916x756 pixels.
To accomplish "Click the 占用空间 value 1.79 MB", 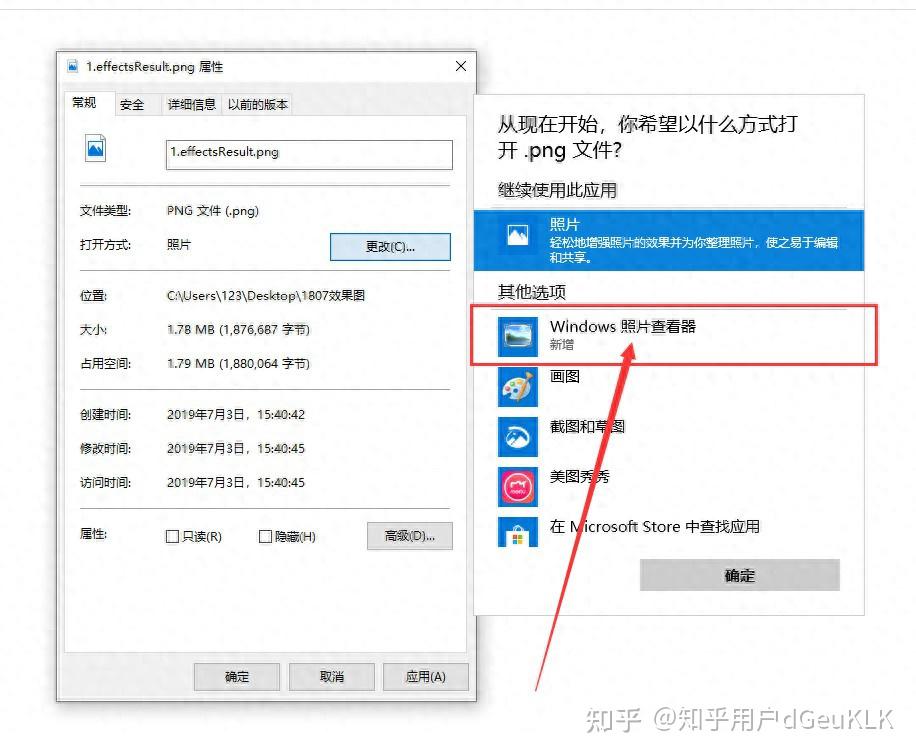I will pos(238,363).
